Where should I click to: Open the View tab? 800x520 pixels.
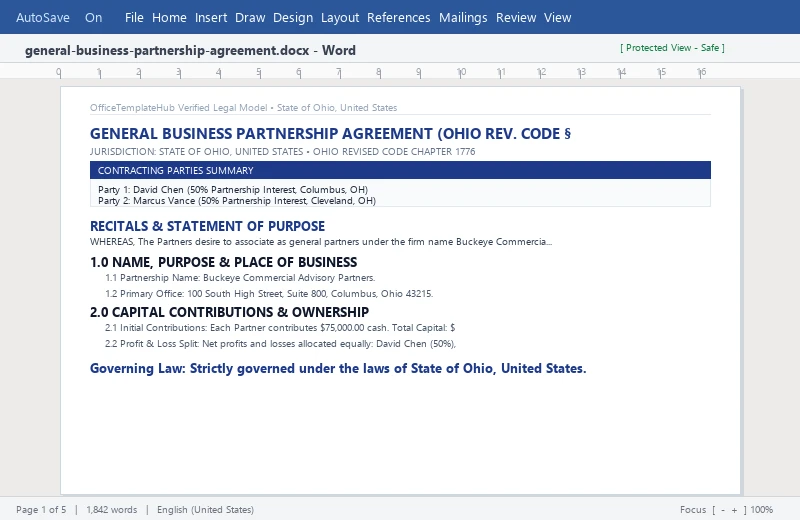click(x=557, y=17)
